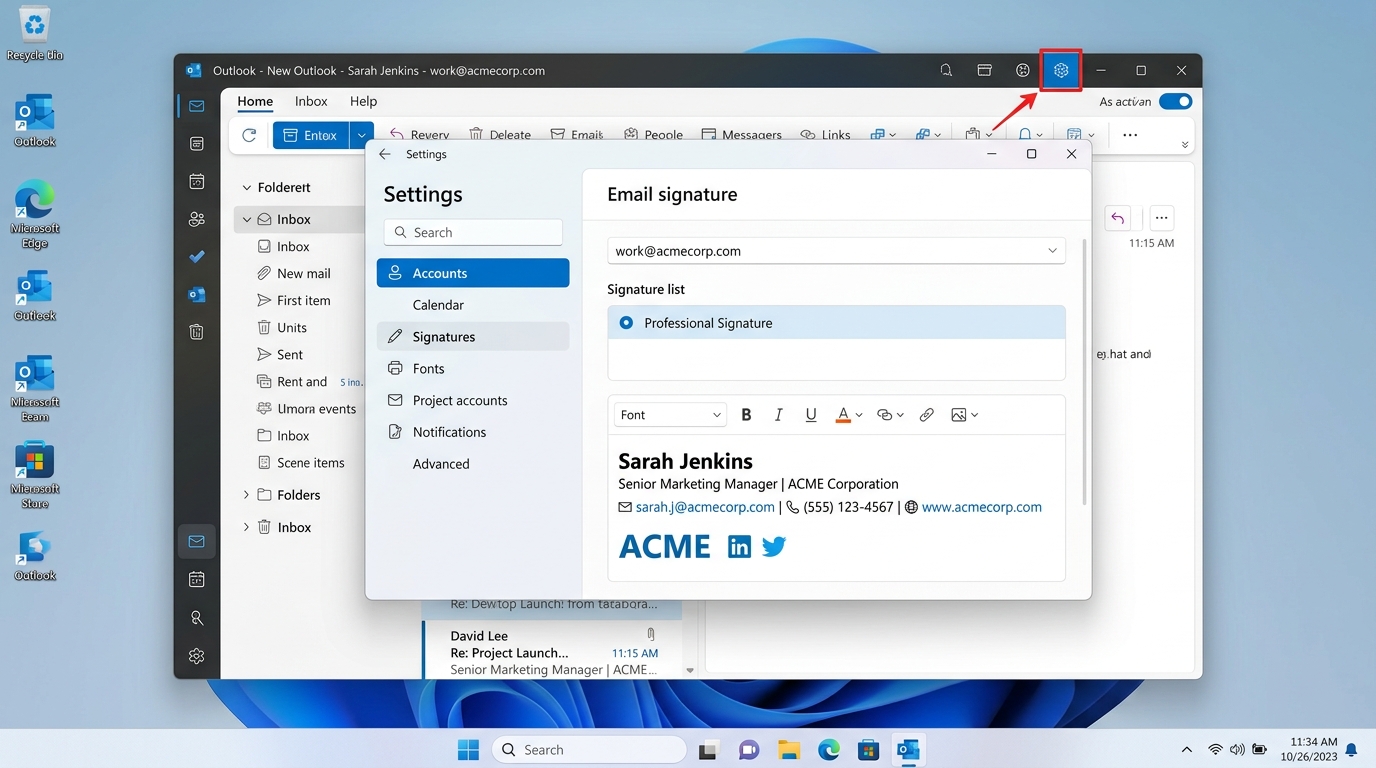The image size is (1376, 768).
Task: Click the Windows taskbar Search box
Action: coord(589,749)
